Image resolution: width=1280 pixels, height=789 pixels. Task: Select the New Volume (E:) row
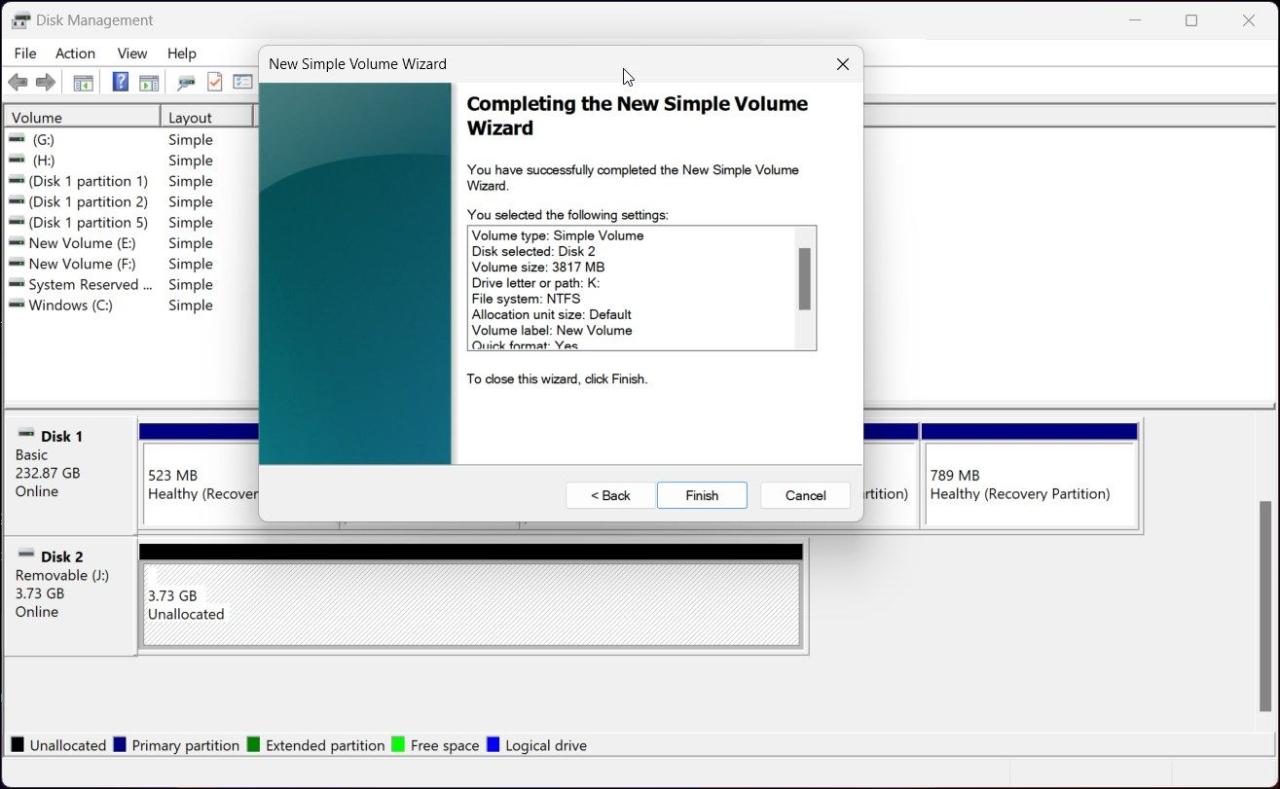pyautogui.click(x=130, y=243)
